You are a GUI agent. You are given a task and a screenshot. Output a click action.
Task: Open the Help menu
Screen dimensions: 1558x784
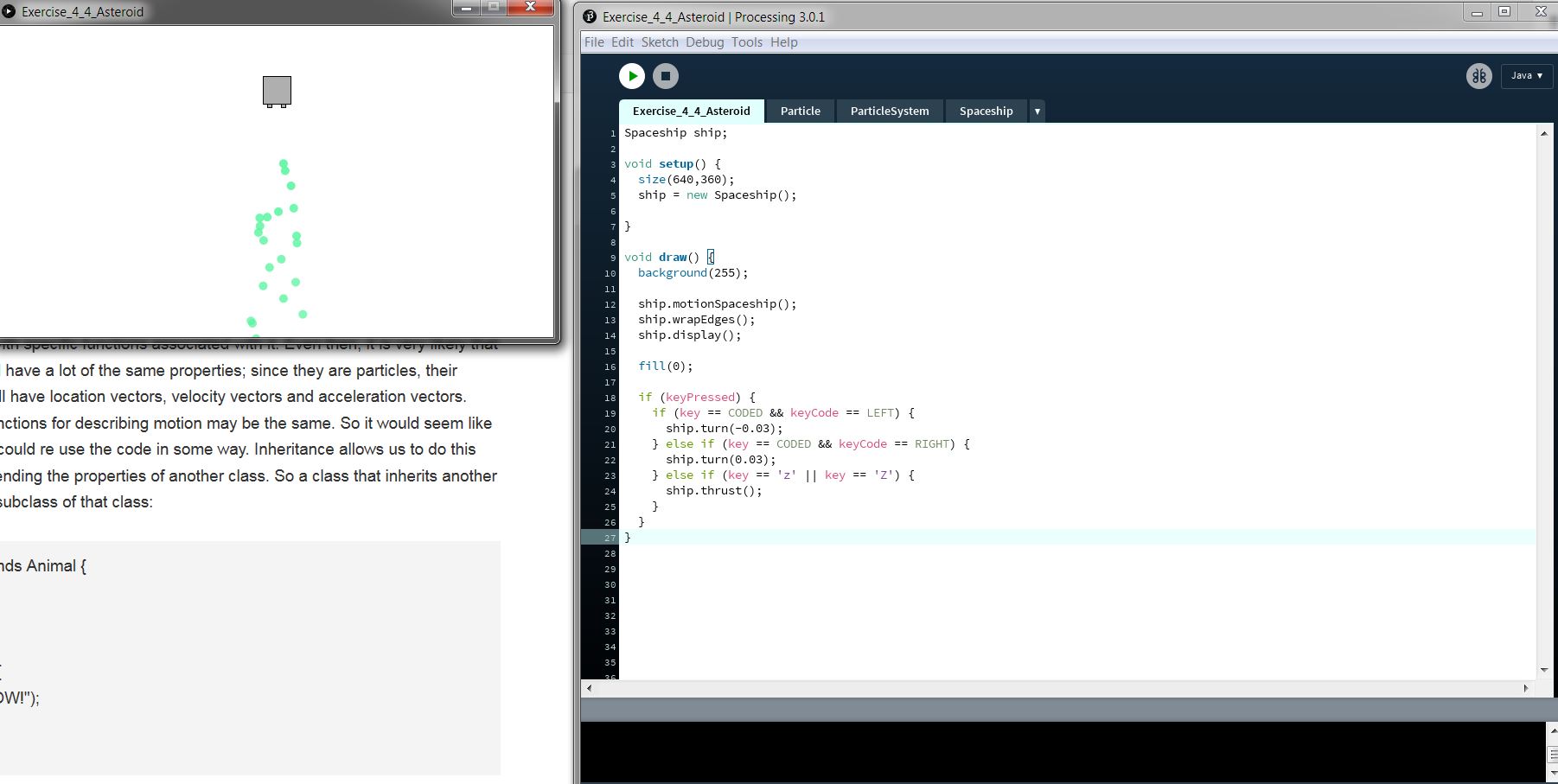[784, 42]
